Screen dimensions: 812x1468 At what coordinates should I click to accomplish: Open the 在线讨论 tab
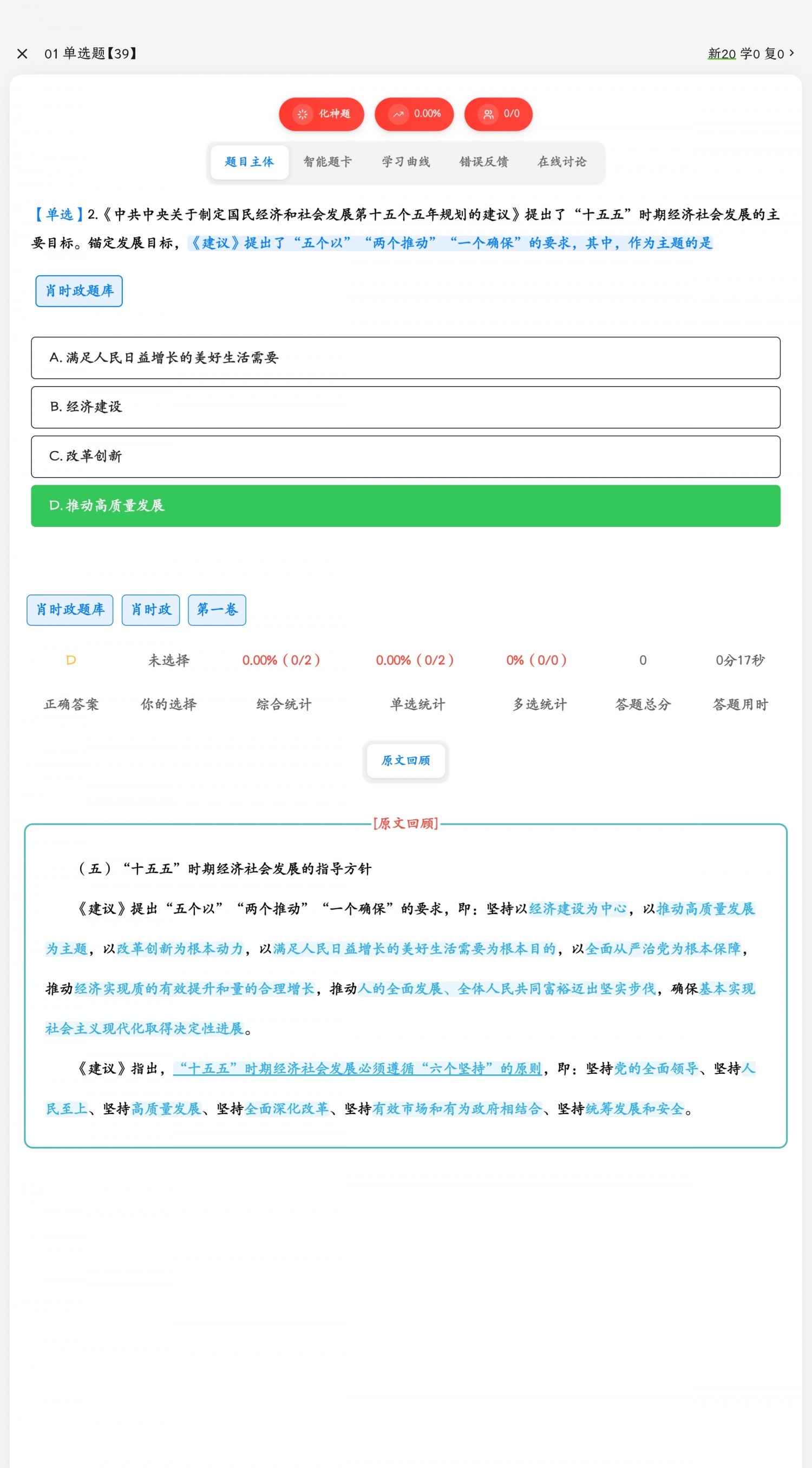(x=562, y=162)
